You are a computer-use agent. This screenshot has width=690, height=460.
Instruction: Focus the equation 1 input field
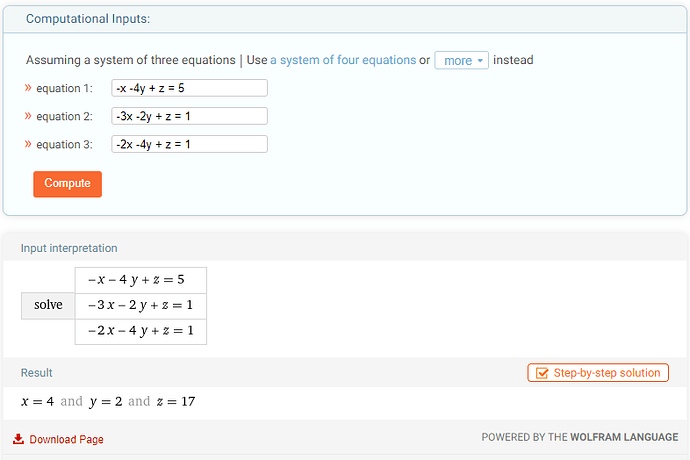[x=189, y=88]
